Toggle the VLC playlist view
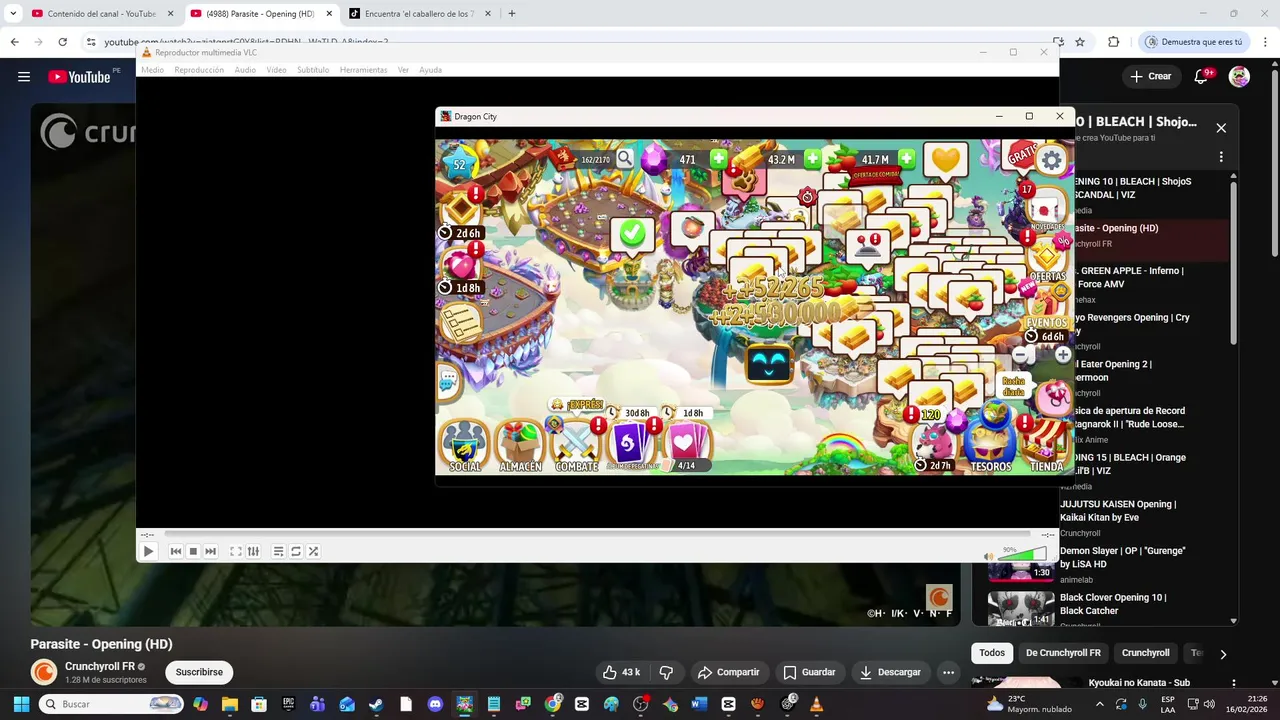 (278, 551)
